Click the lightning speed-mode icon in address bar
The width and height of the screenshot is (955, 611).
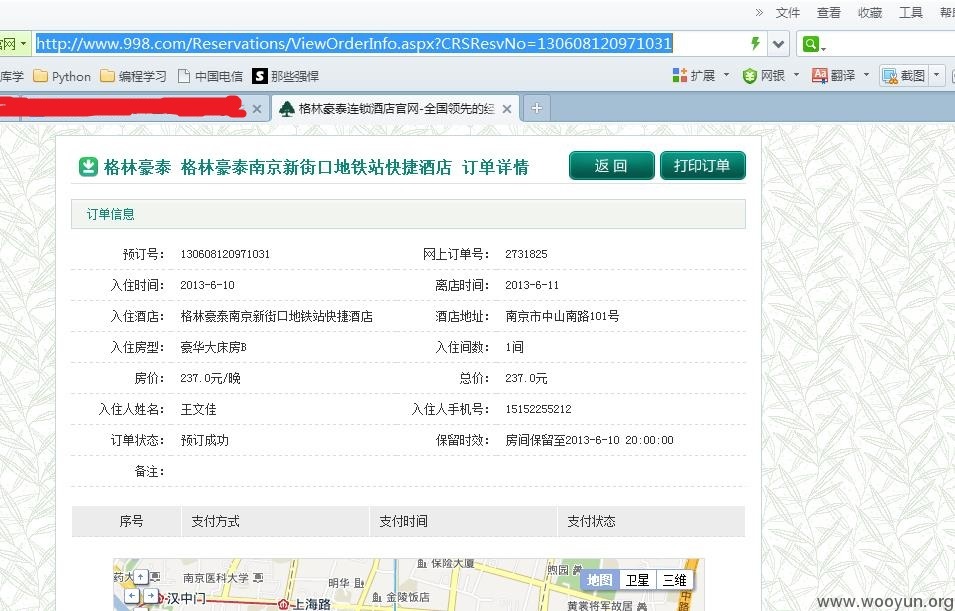coord(755,43)
